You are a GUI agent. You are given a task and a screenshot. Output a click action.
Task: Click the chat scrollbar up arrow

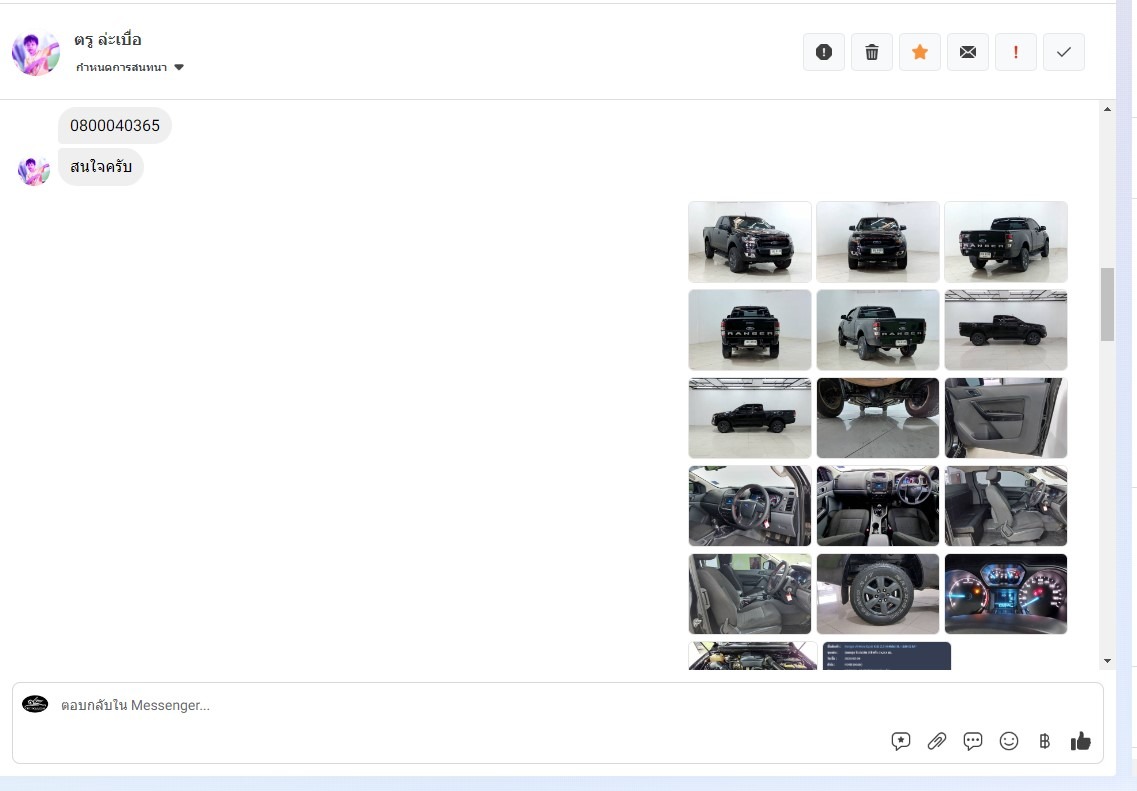coord(1107,109)
